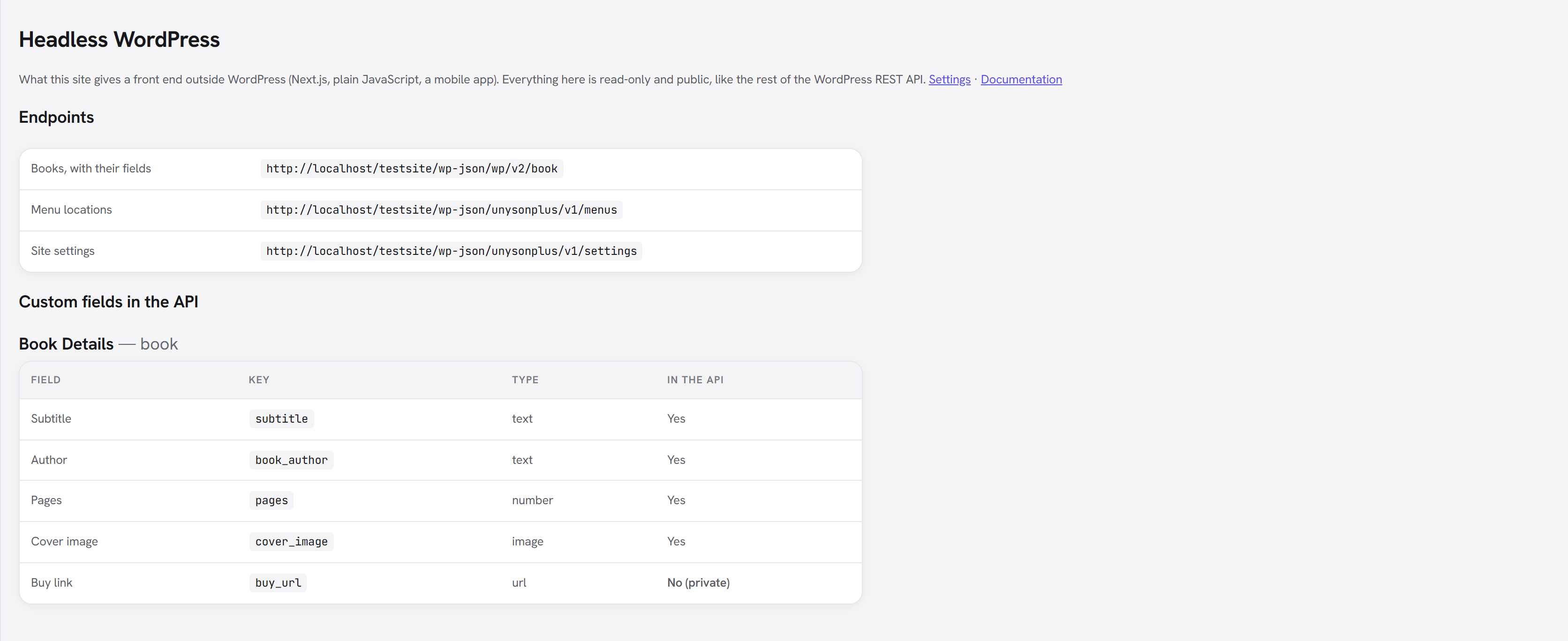Click the 'Pages' field name

click(x=46, y=500)
